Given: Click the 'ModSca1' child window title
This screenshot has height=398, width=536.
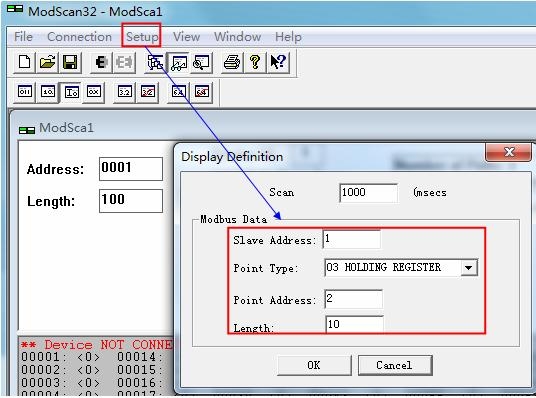Looking at the screenshot, I should [66, 128].
